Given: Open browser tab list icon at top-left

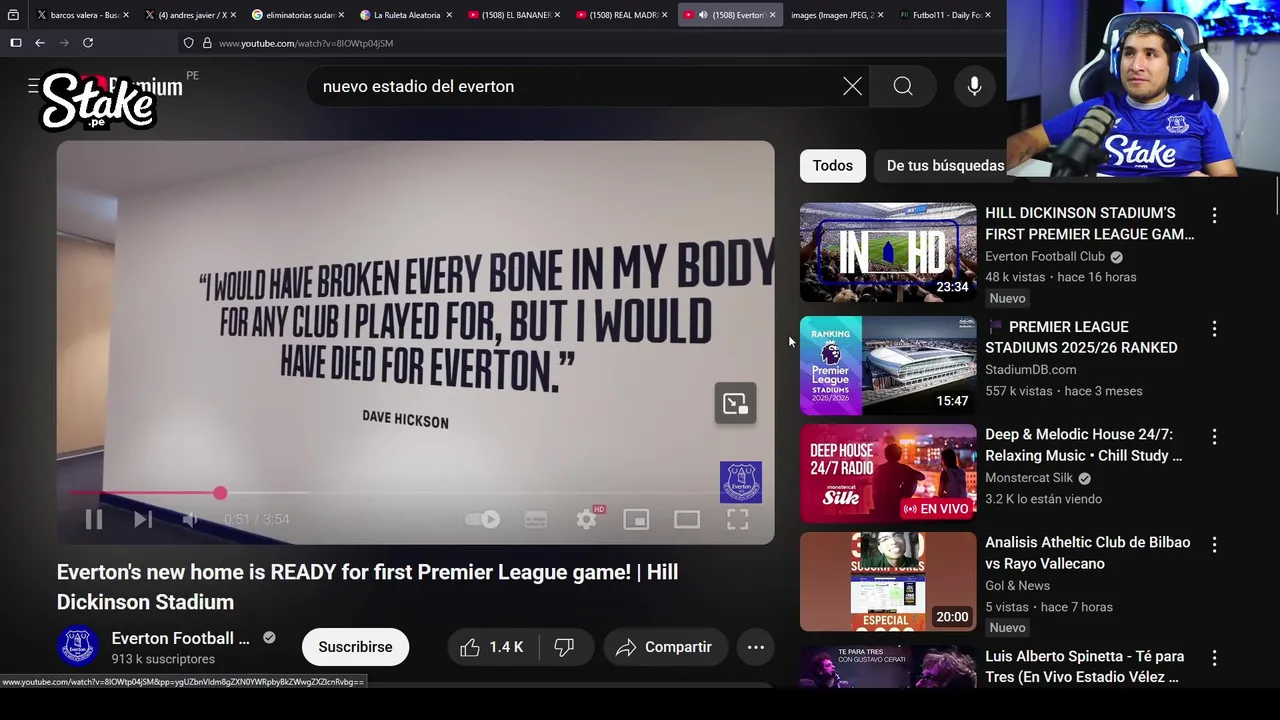Looking at the screenshot, I should tap(13, 15).
